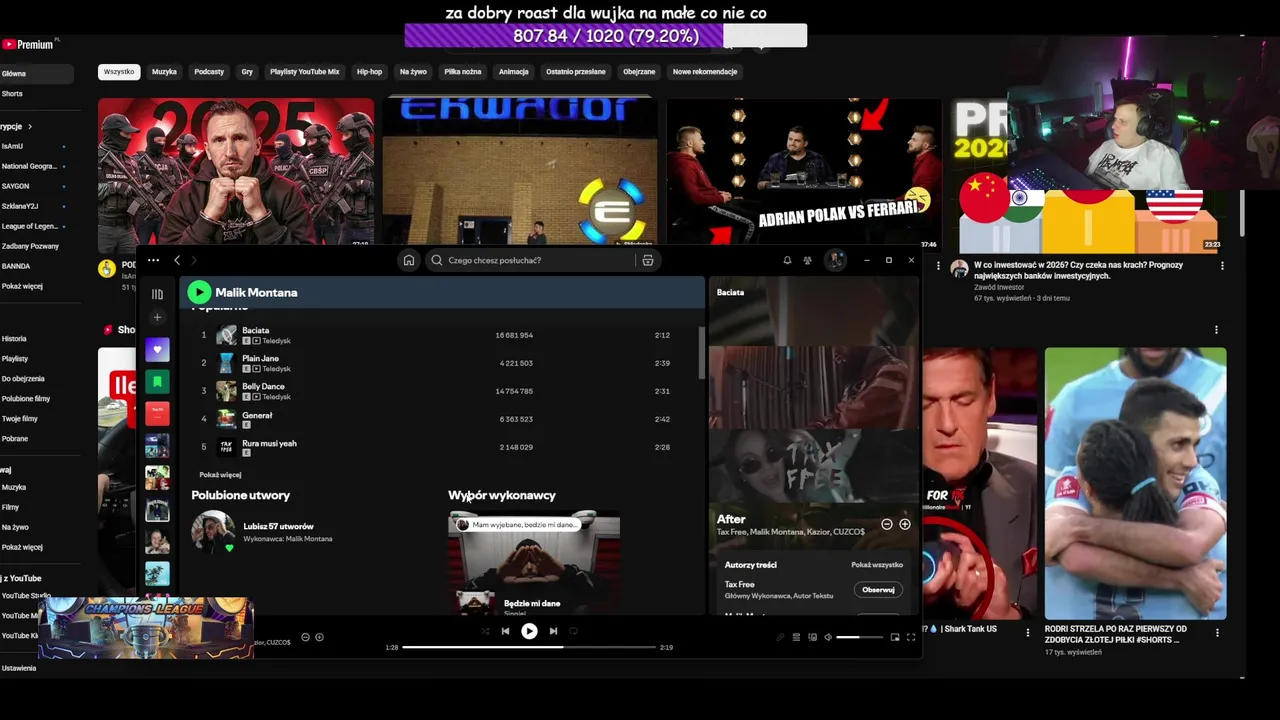Open artist pick Będzie mi dane
The width and height of the screenshot is (1280, 720).
point(532,603)
